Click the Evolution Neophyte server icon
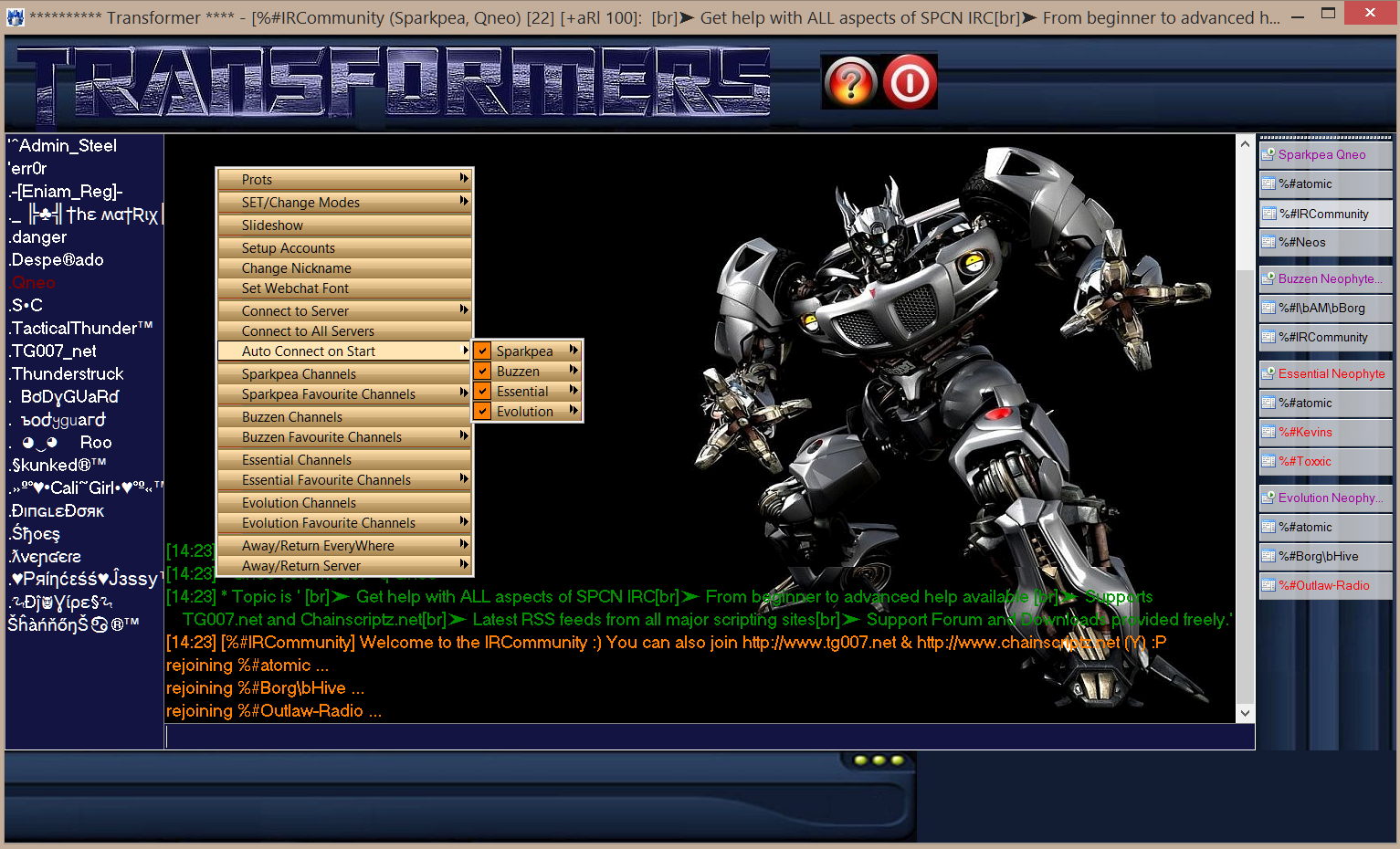Screen dimensions: 1400x849 [1268, 498]
